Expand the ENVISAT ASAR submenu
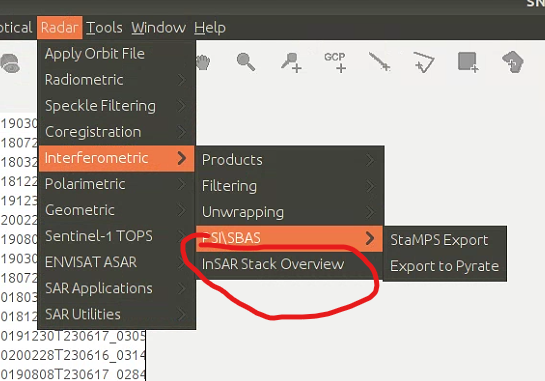545x381 pixels. coord(116,262)
